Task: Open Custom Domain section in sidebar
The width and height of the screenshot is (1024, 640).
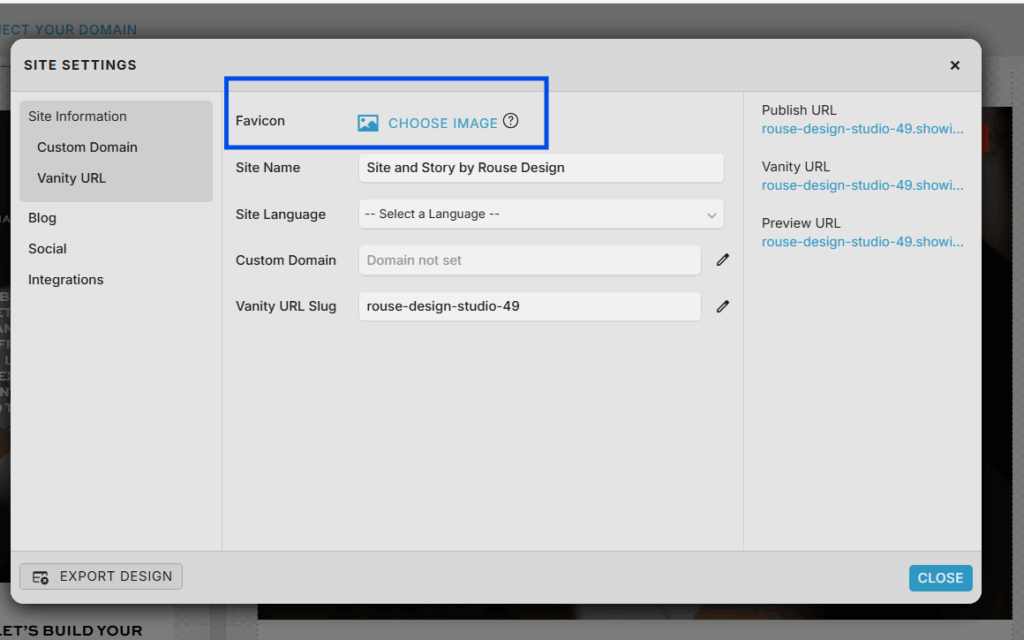Action: [87, 147]
